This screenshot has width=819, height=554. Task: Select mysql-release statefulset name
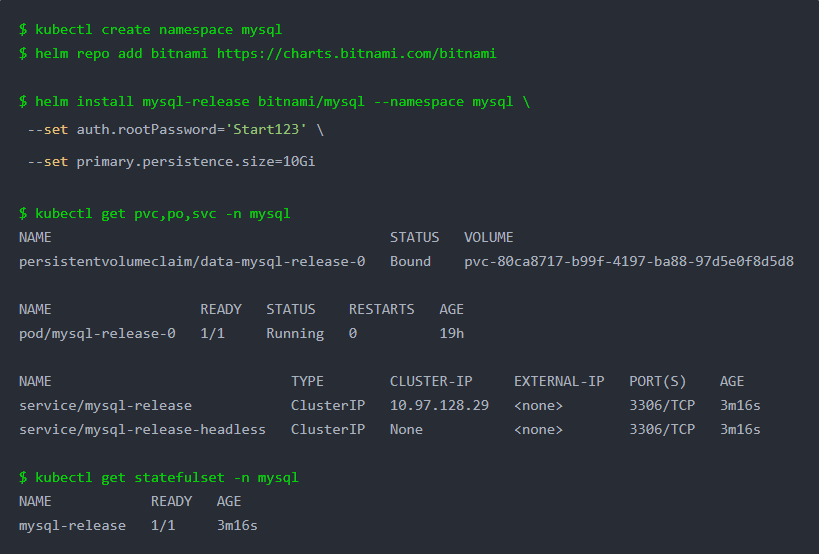pyautogui.click(x=72, y=526)
